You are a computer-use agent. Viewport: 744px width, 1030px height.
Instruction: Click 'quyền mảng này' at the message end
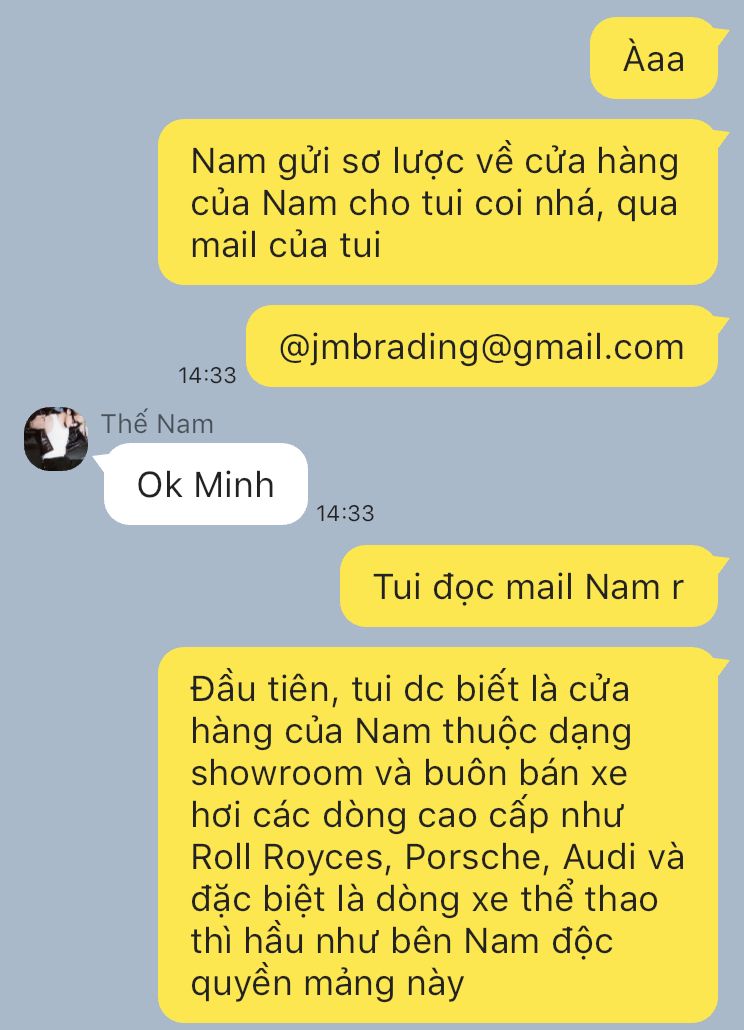click(327, 984)
